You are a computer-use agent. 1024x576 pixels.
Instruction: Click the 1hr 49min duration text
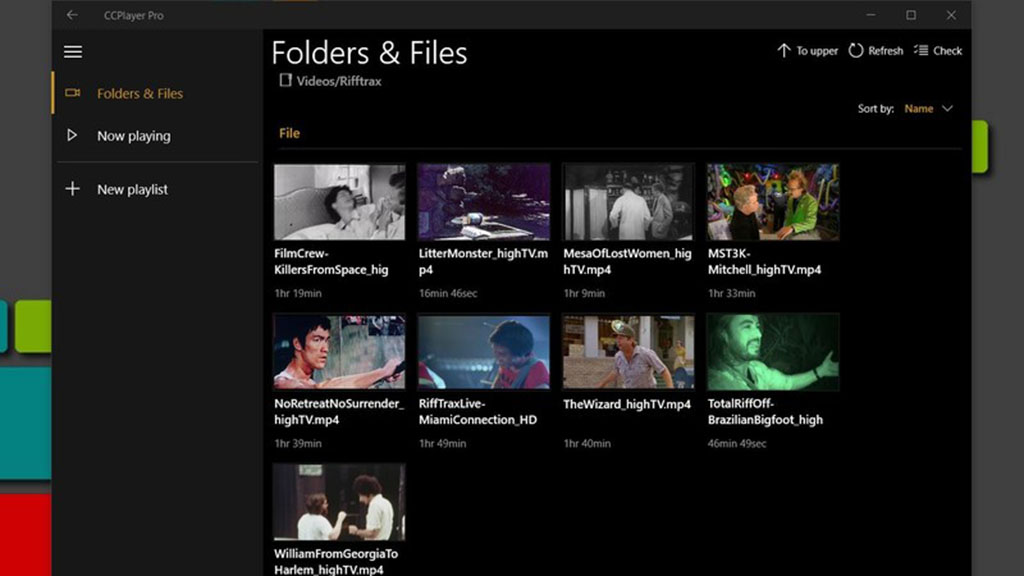(442, 443)
